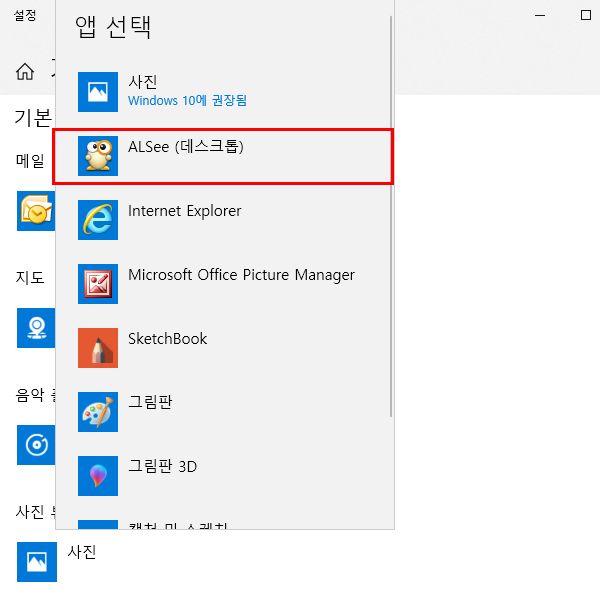Choose the SketchBook label
The image size is (600, 602).
(167, 339)
